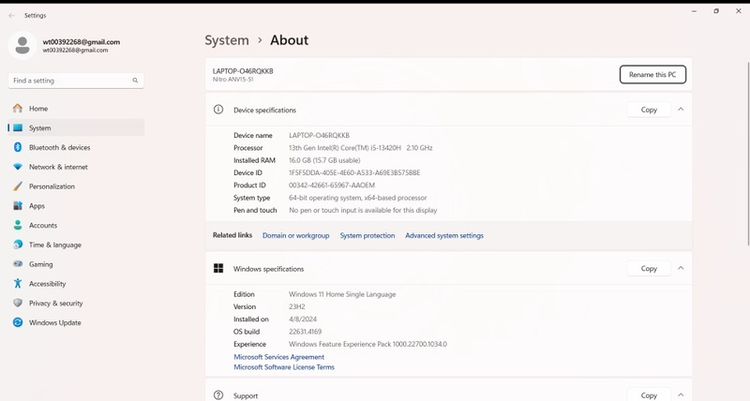Click the Gaming controller icon
Screen dimensions: 750x401
pyautogui.click(x=18, y=264)
